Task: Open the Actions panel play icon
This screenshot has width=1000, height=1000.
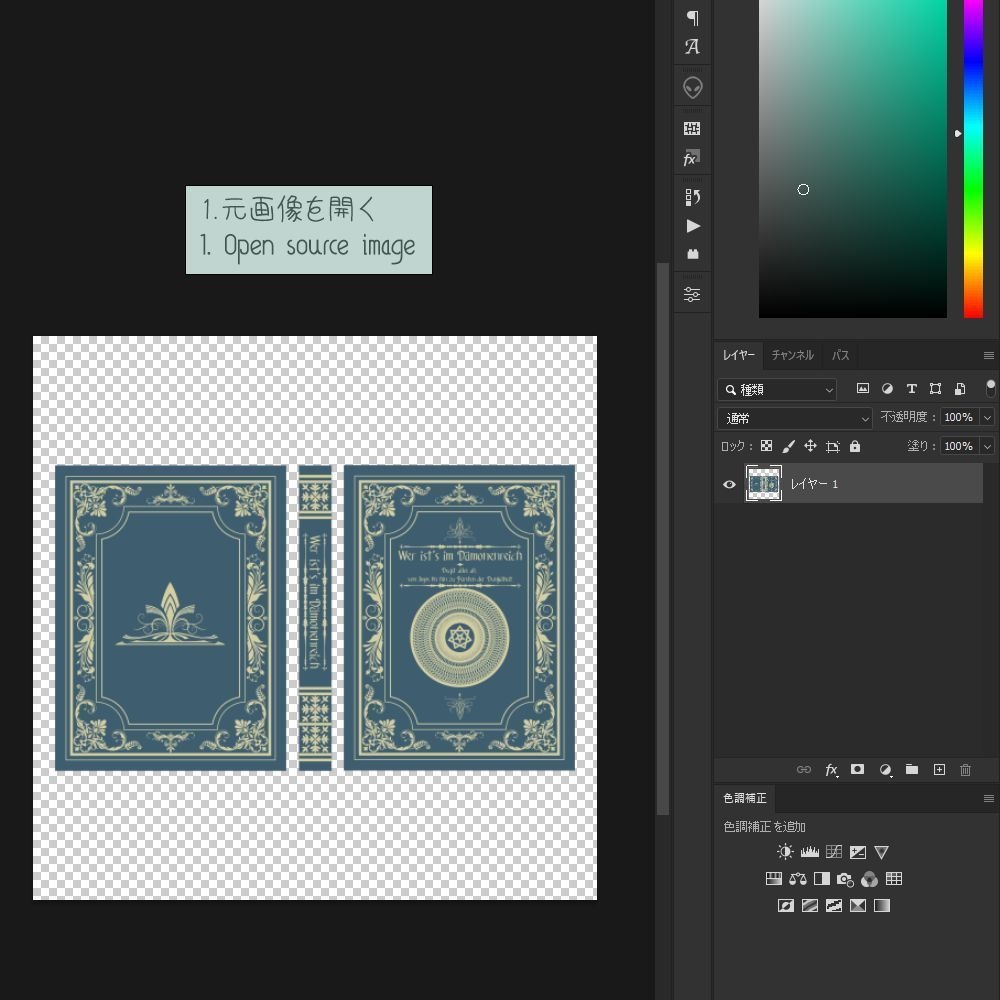Action: (693, 226)
